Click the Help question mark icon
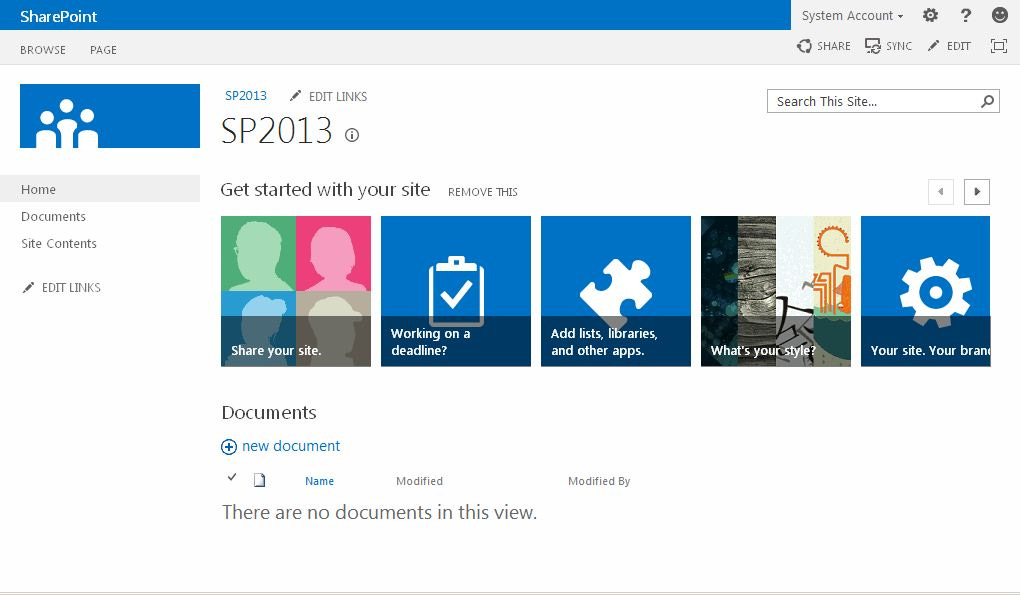 [x=965, y=15]
